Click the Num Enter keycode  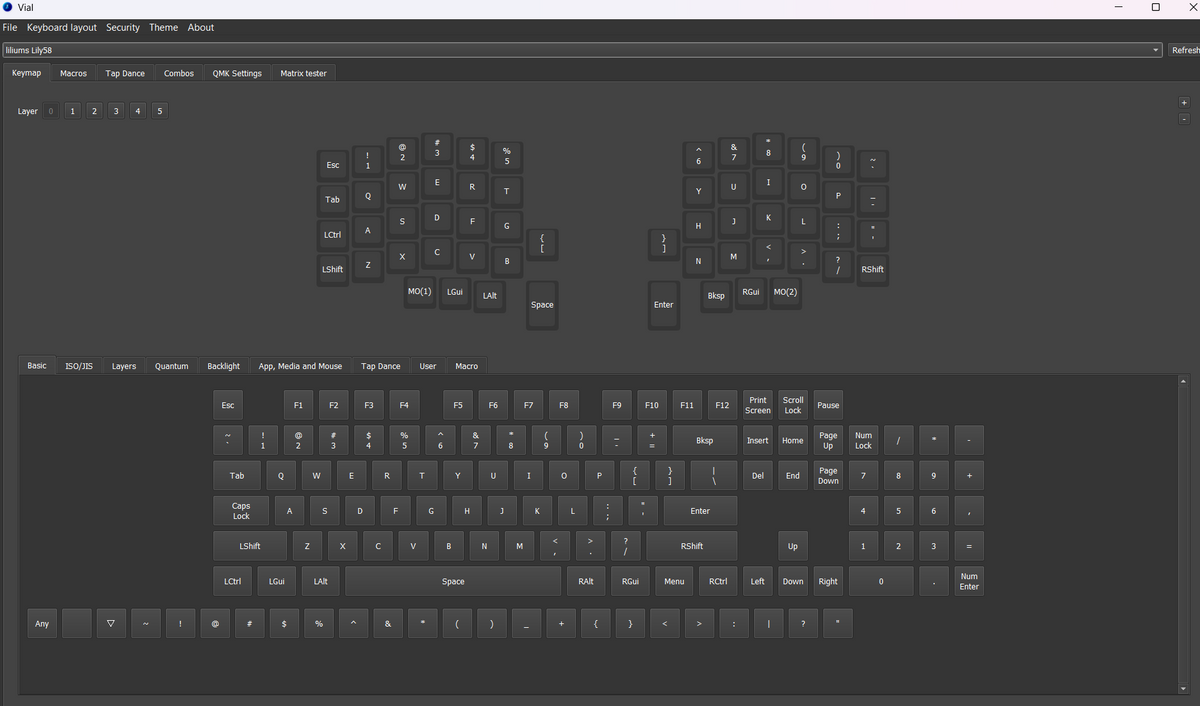pyautogui.click(x=969, y=581)
